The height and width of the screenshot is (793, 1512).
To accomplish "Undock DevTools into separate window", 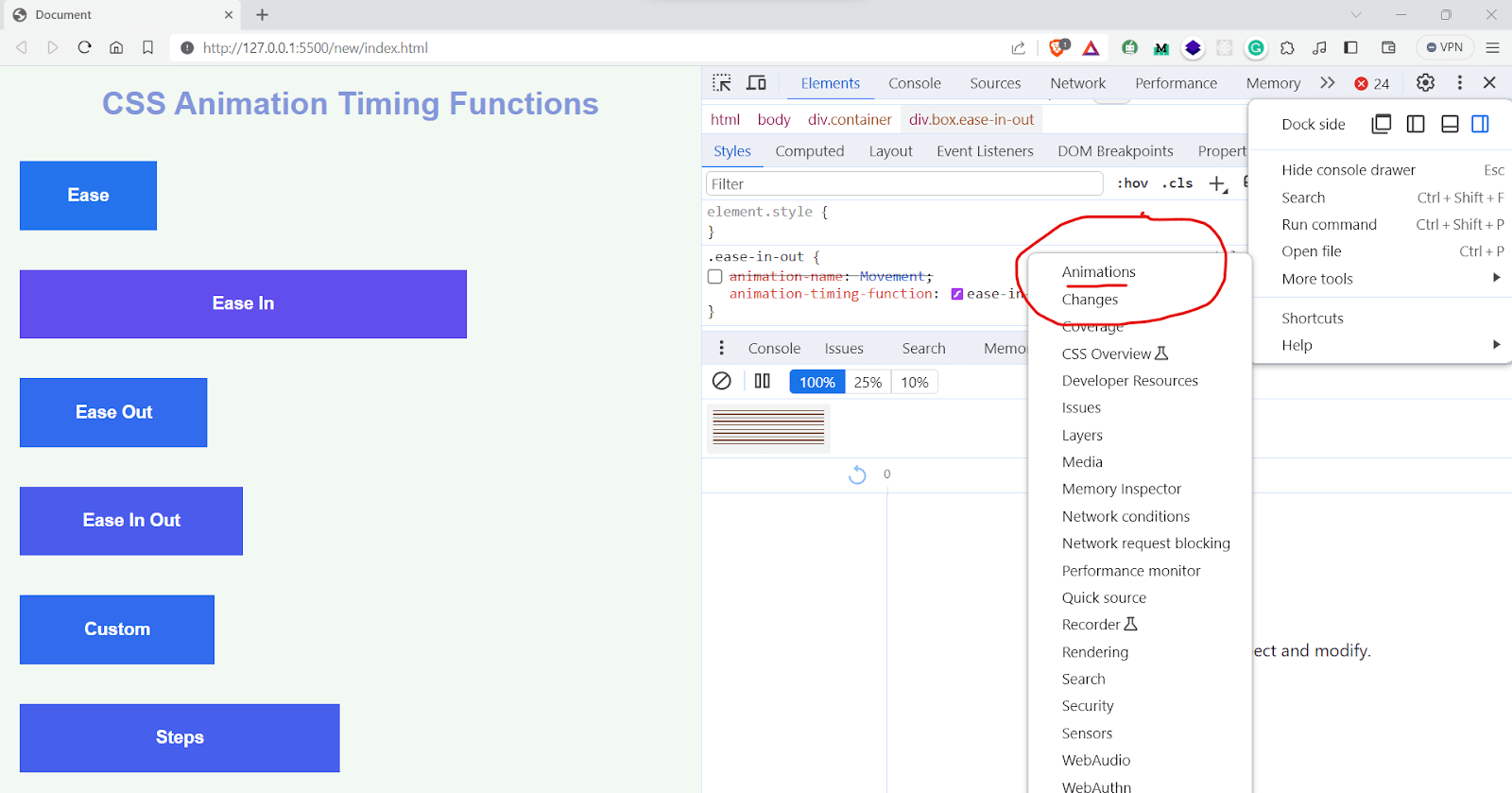I will click(1382, 124).
